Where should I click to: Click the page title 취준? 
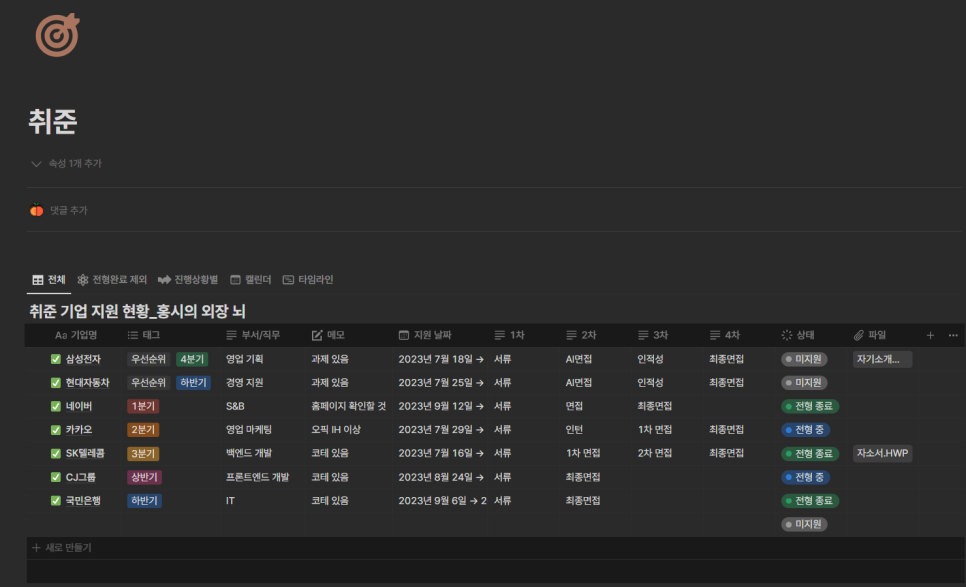click(52, 121)
